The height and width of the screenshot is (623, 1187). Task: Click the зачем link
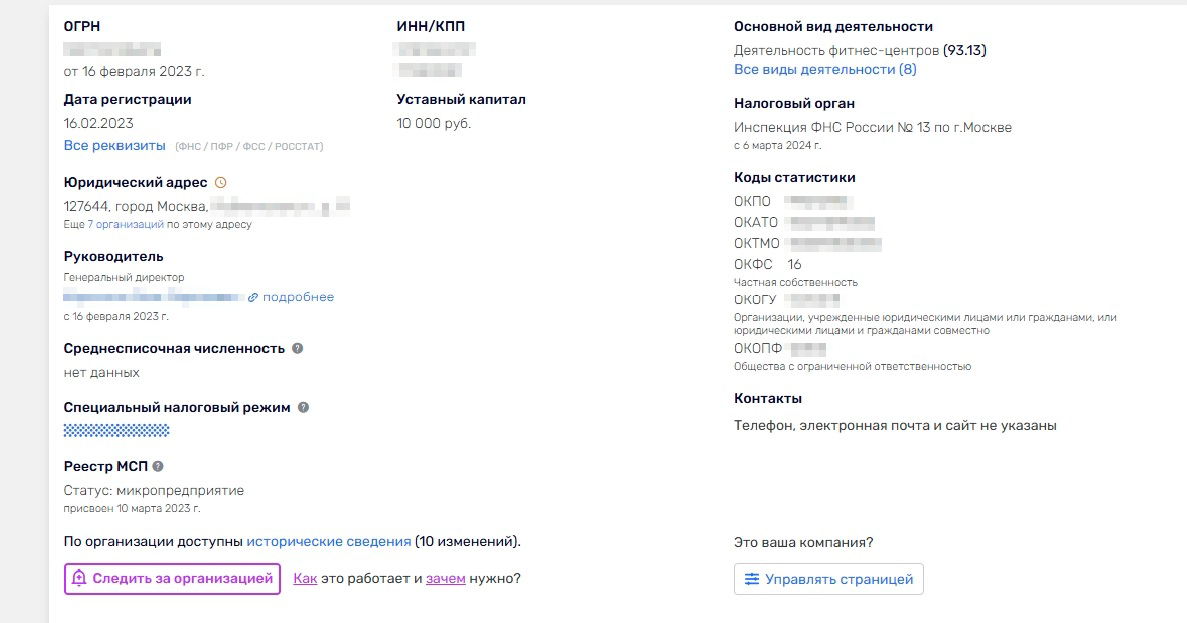(x=446, y=578)
